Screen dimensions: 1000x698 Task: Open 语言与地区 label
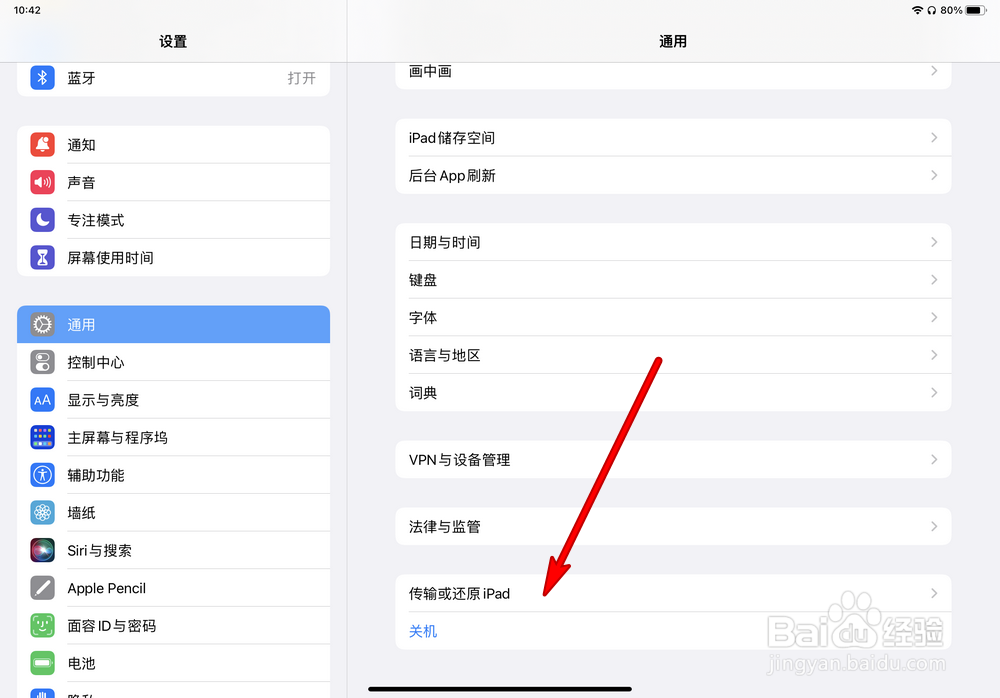tap(445, 355)
